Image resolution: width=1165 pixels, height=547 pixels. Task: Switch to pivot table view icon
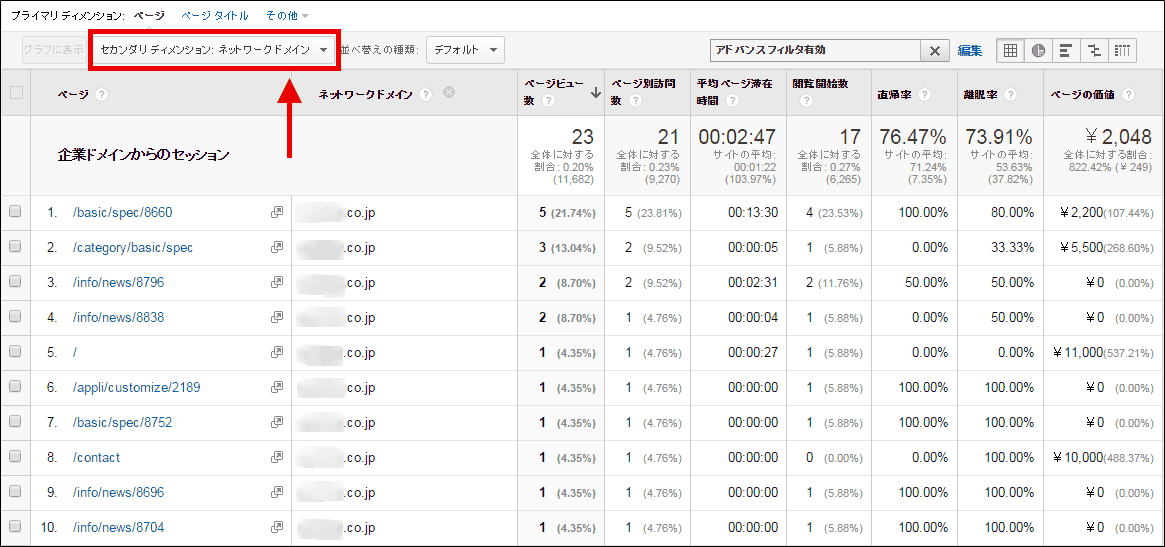pos(1122,50)
